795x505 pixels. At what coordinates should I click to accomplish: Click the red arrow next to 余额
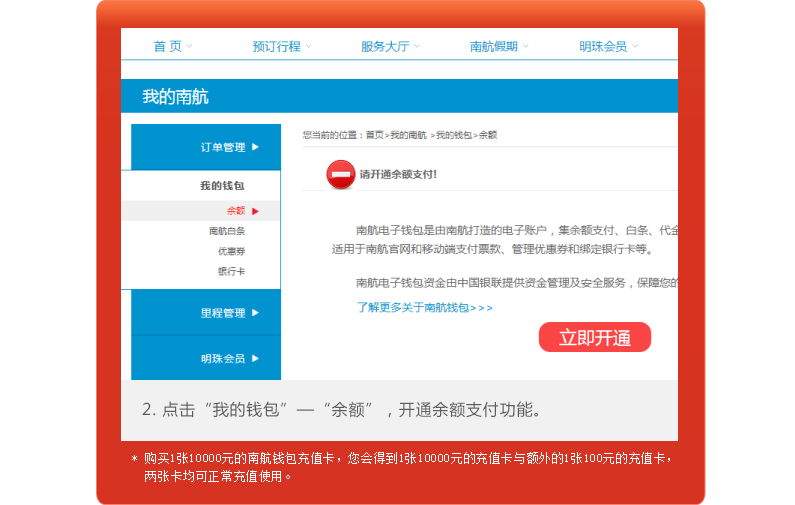[256, 211]
